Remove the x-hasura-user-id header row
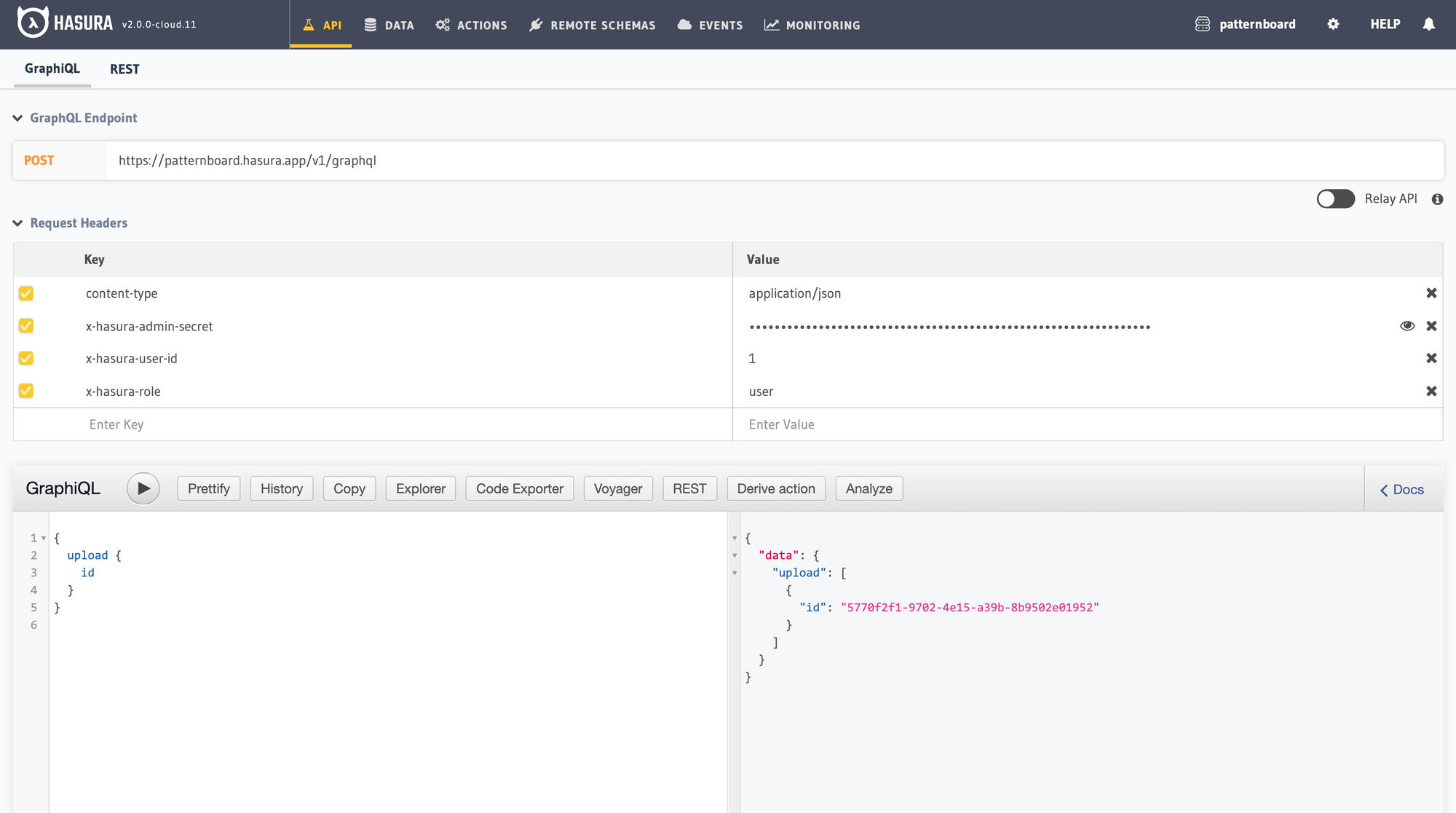The height and width of the screenshot is (813, 1456). coord(1431,358)
